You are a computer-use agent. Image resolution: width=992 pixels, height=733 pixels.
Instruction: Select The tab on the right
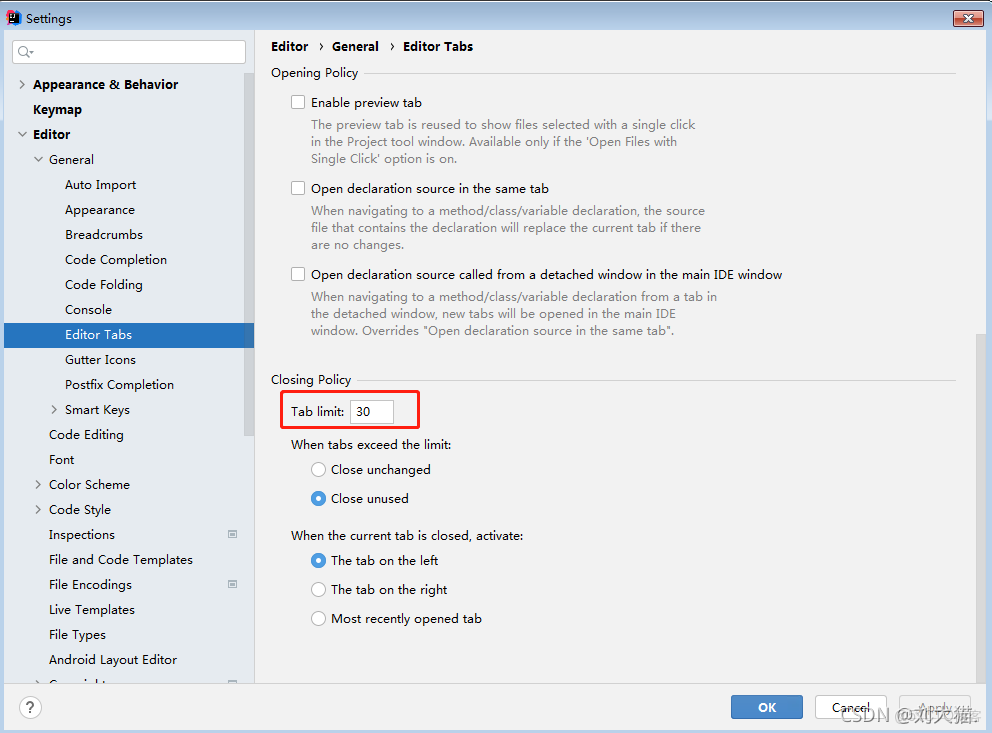[x=318, y=590]
